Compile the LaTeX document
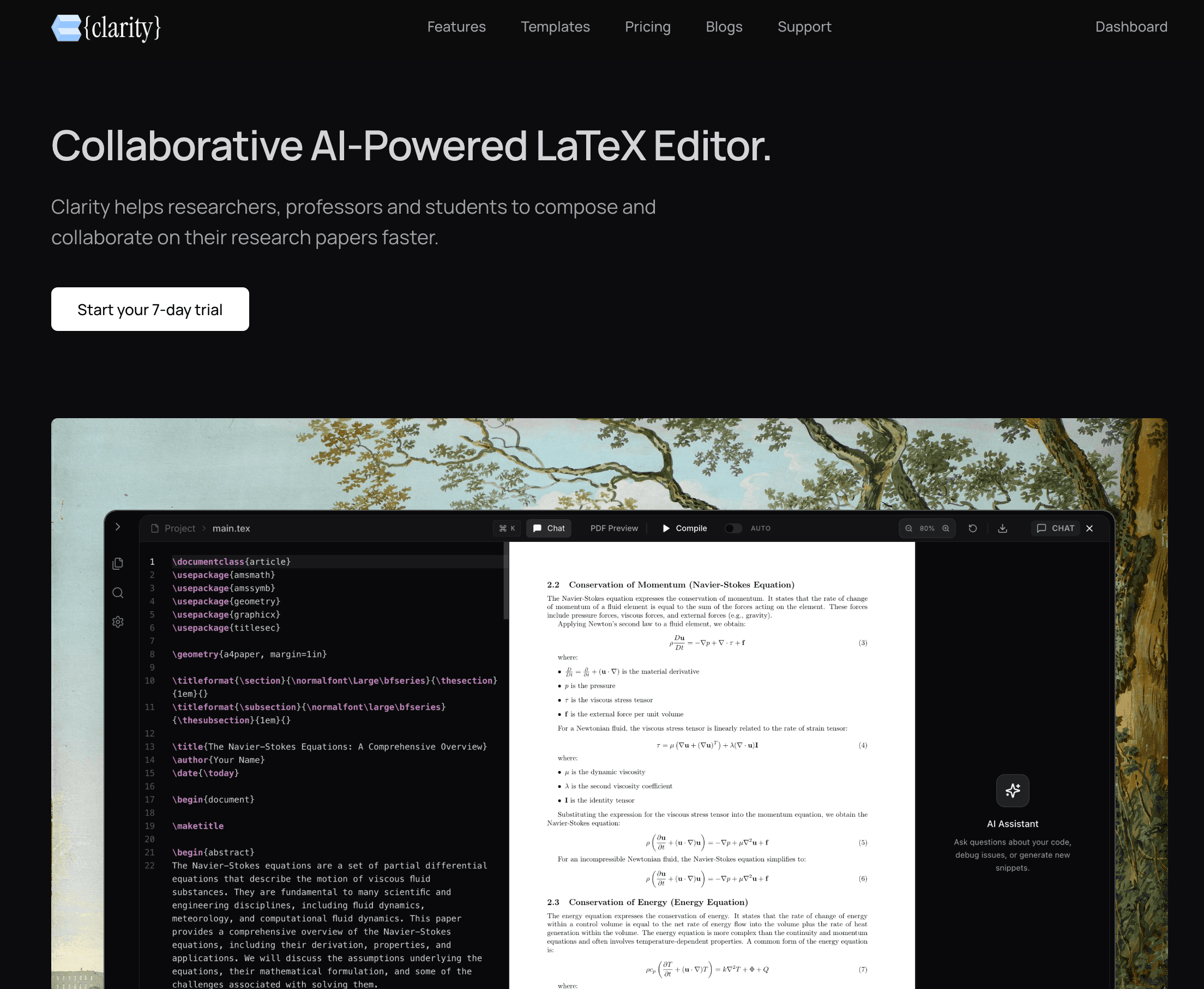Viewport: 1204px width, 989px height. (x=683, y=528)
